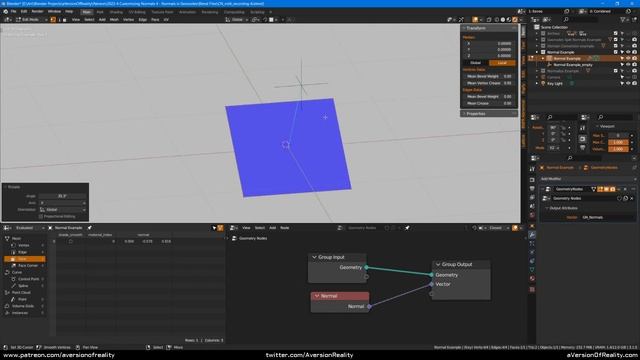Click the Global orientation button in Transform
The image size is (640, 360).
[476, 63]
